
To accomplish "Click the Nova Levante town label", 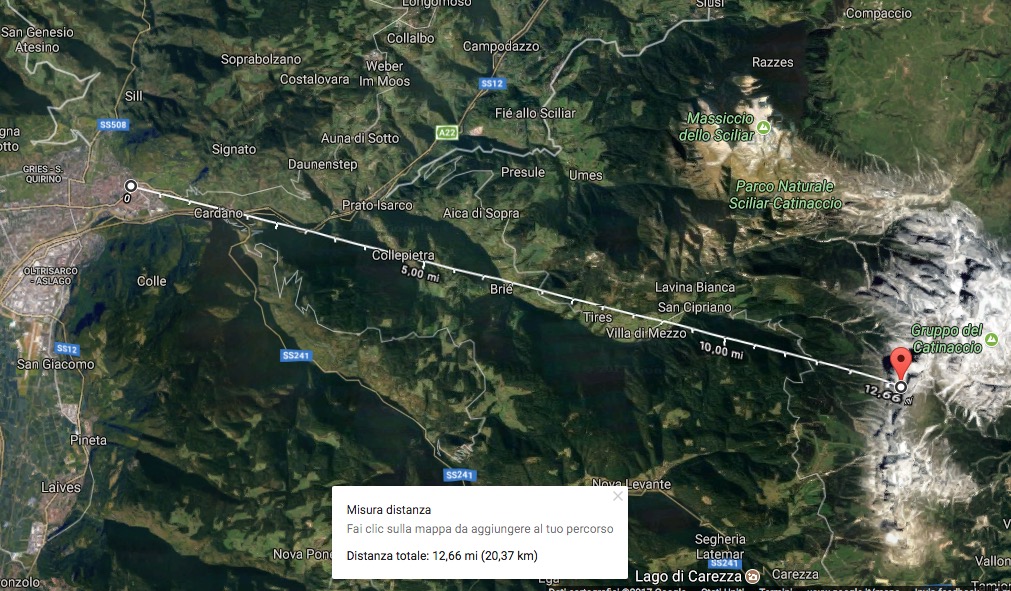I will [x=632, y=484].
